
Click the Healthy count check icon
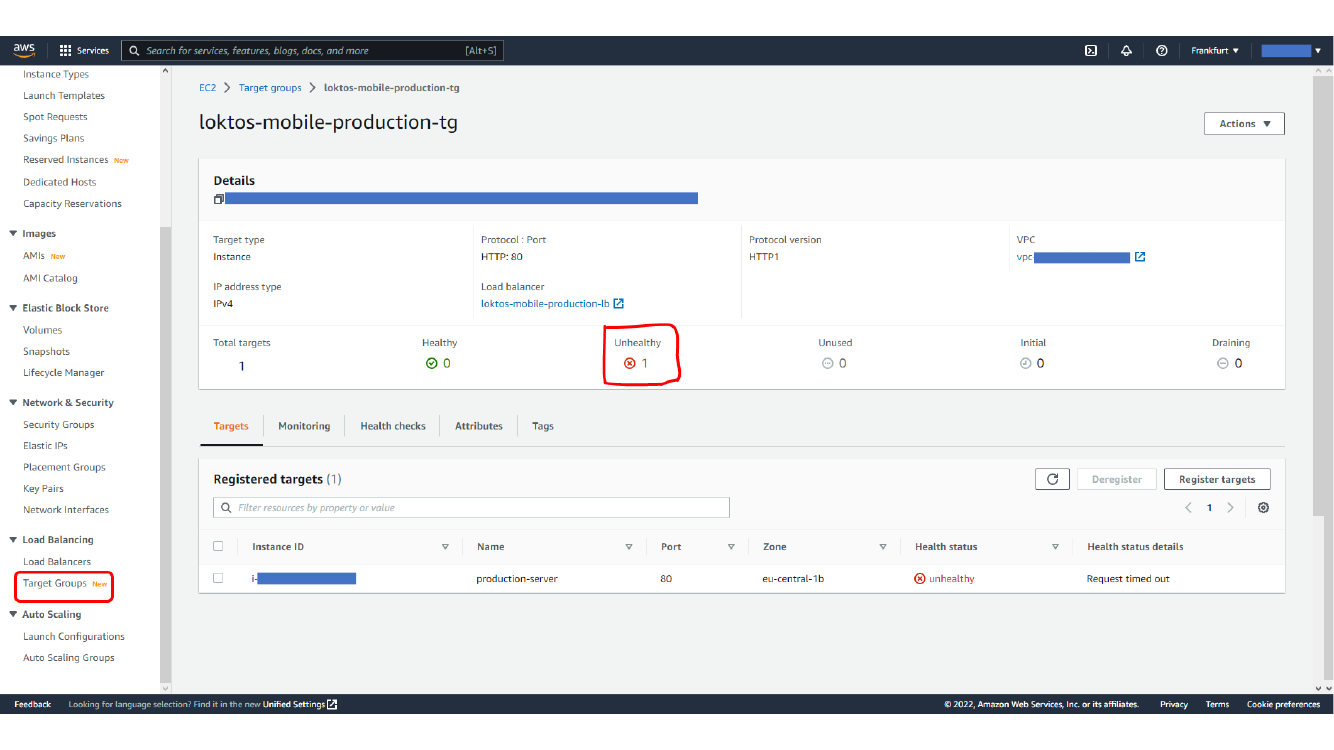click(431, 363)
